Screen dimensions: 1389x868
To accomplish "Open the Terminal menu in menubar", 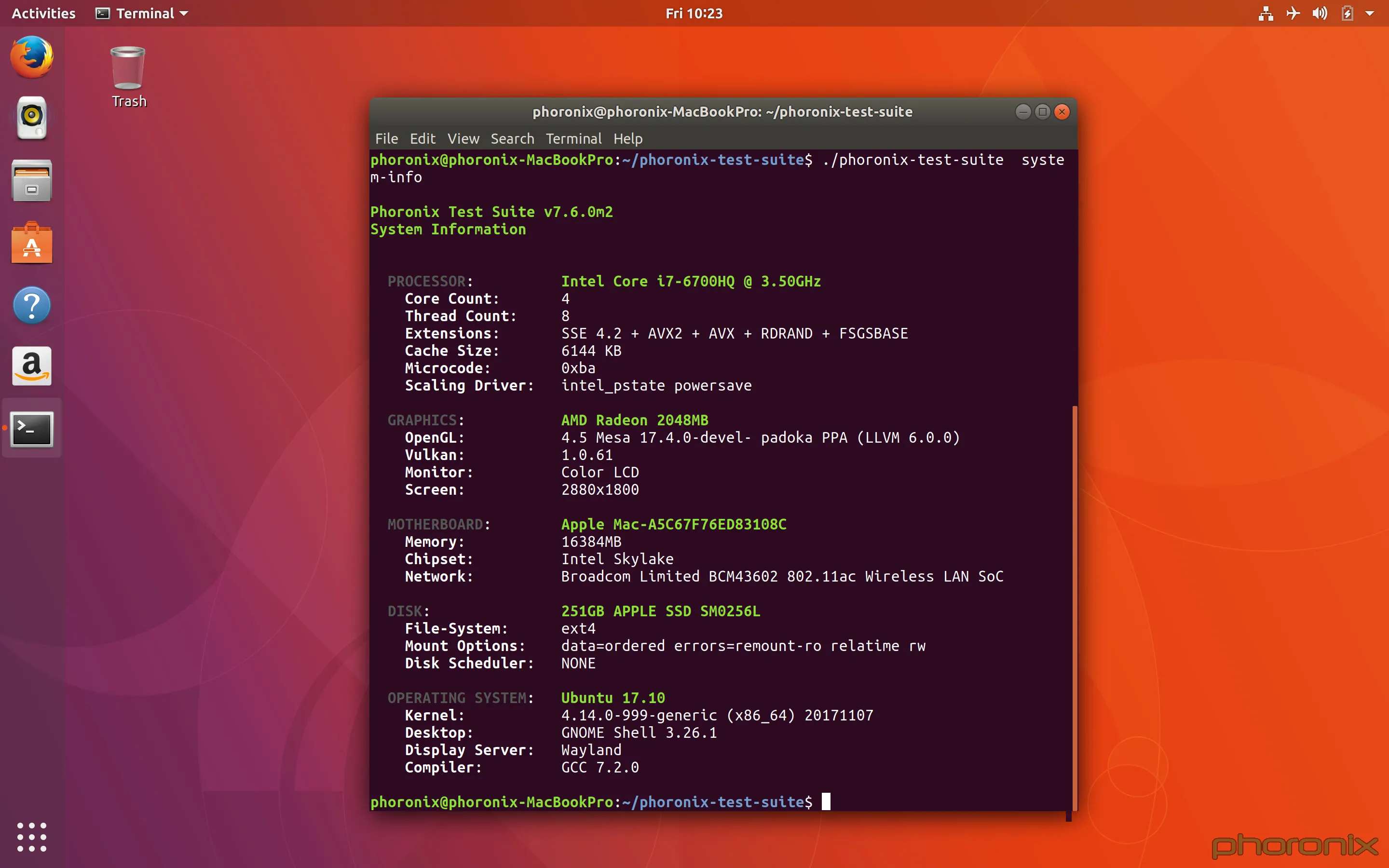I will pos(573,138).
